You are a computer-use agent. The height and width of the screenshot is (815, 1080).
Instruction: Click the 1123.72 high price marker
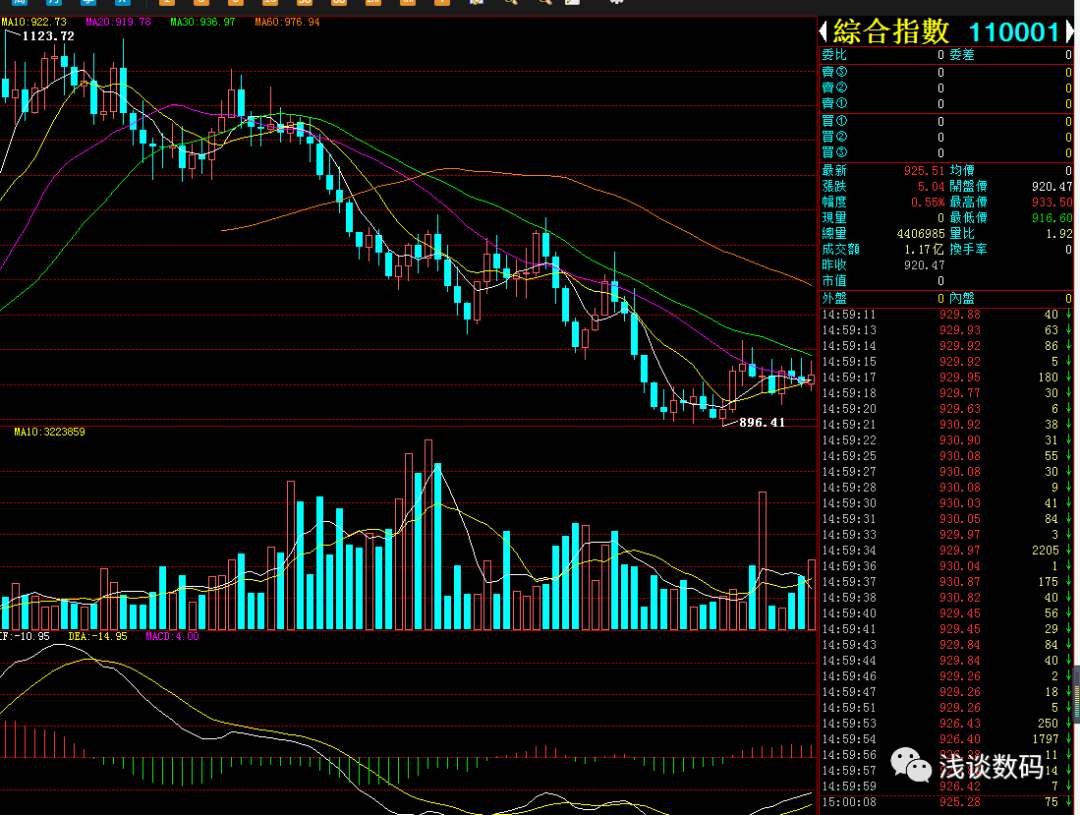tap(48, 36)
